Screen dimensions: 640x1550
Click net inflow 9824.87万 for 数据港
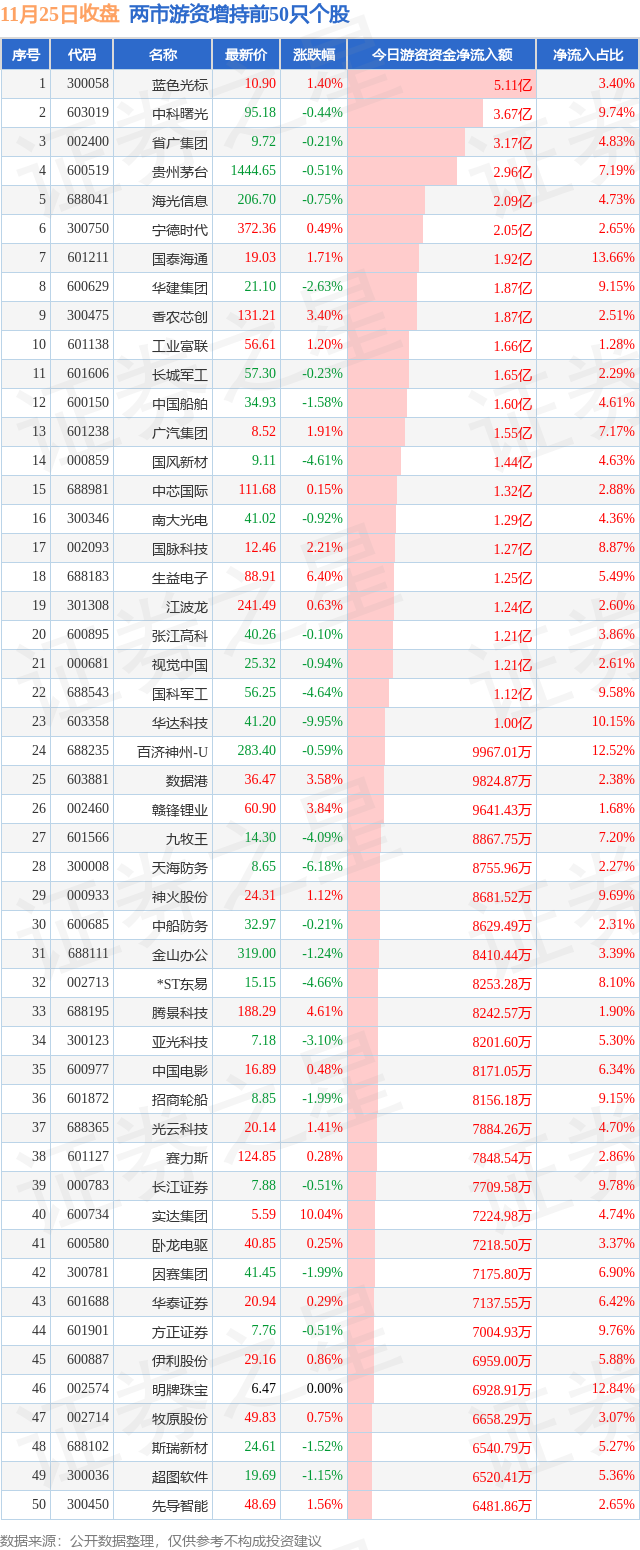tap(502, 781)
